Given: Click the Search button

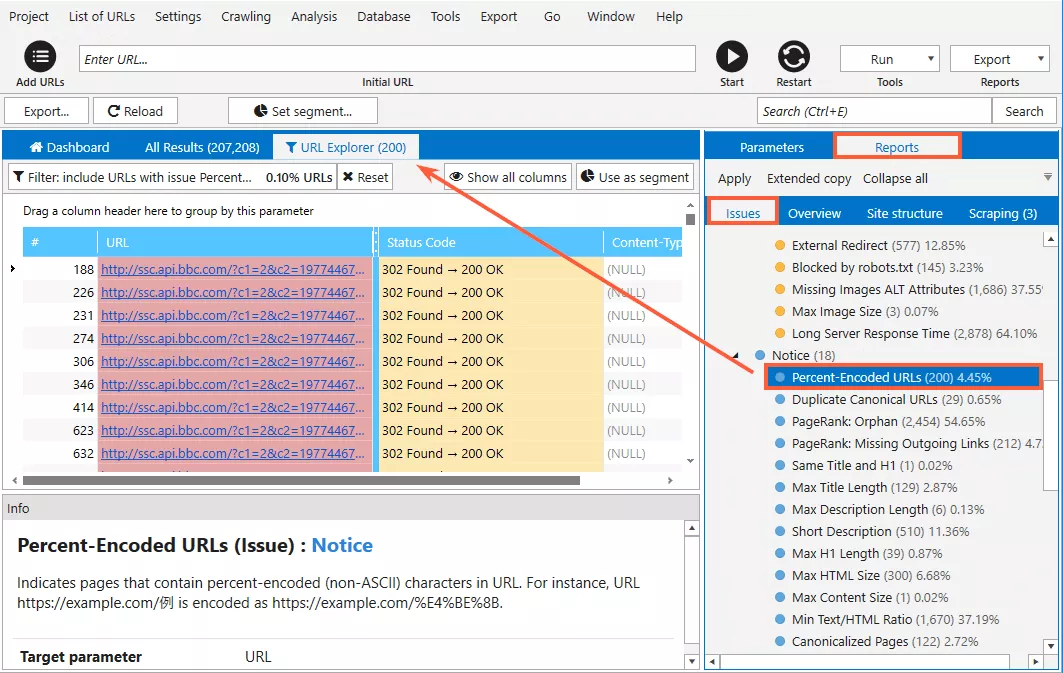Looking at the screenshot, I should tap(1024, 111).
